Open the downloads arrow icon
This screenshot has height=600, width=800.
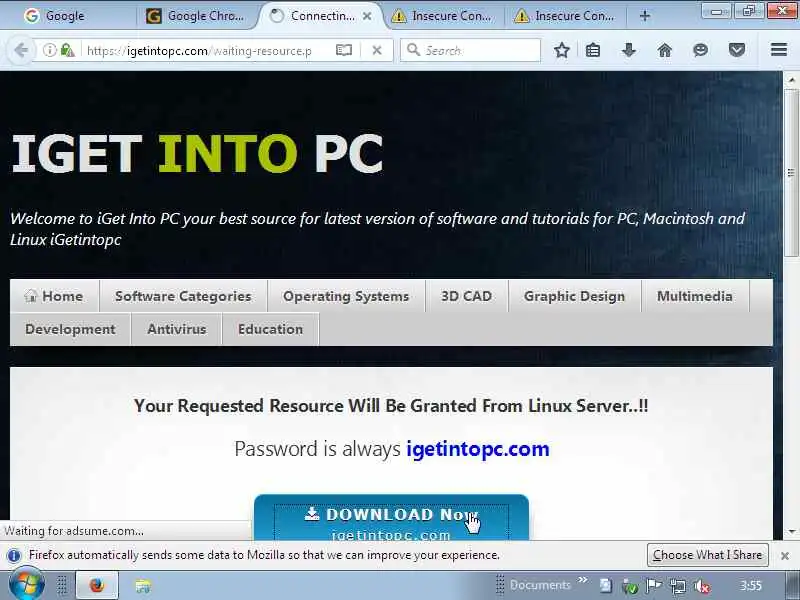(x=629, y=50)
